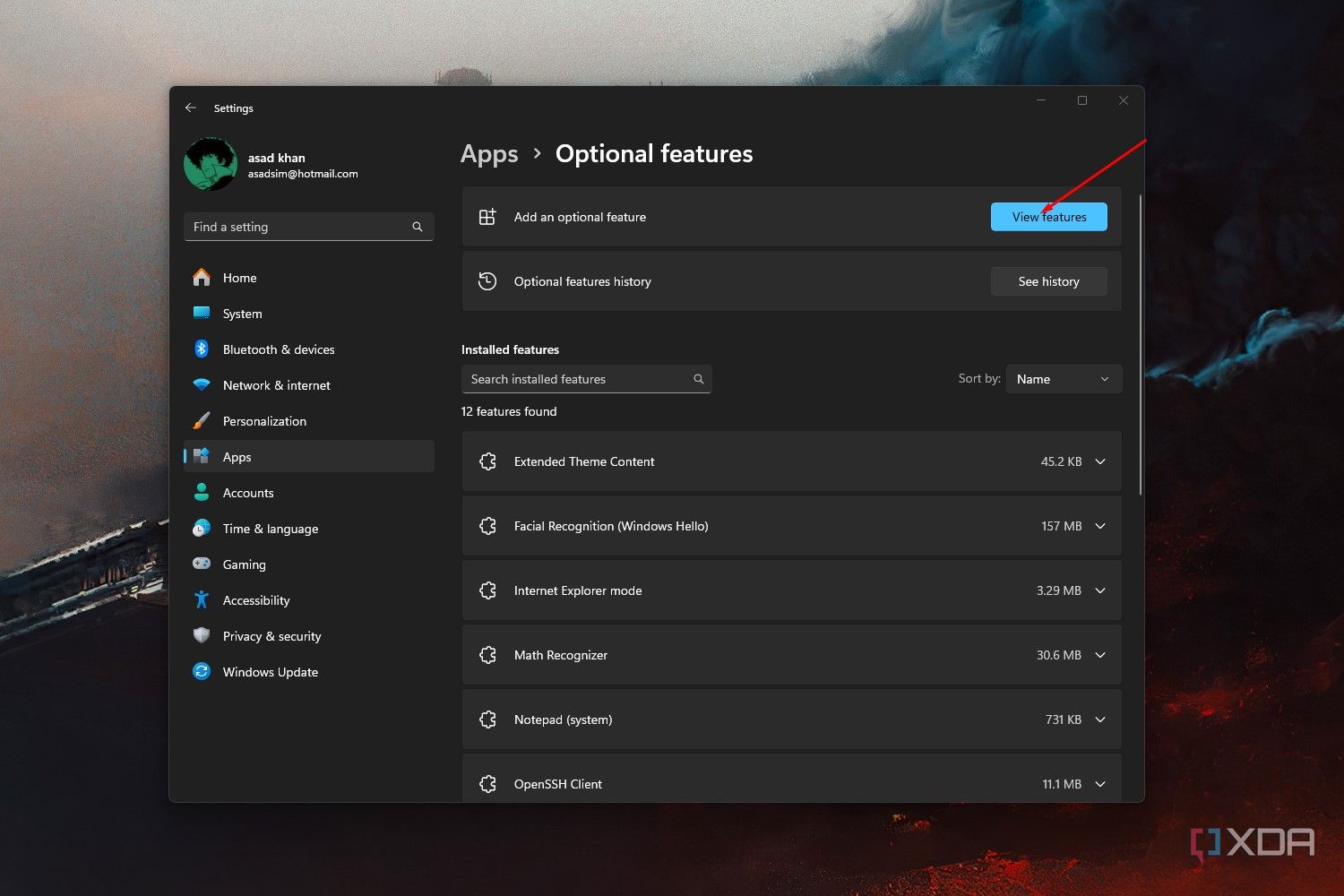1344x896 pixels.
Task: Click the vertical scrollbar of features list
Action: coord(1140,344)
